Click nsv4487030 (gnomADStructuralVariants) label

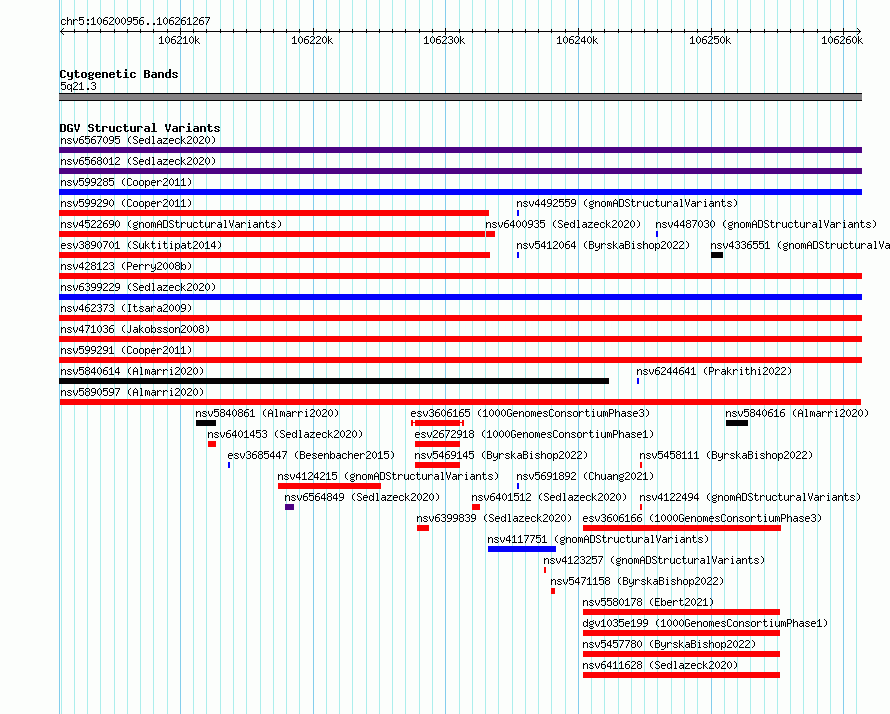coord(766,224)
